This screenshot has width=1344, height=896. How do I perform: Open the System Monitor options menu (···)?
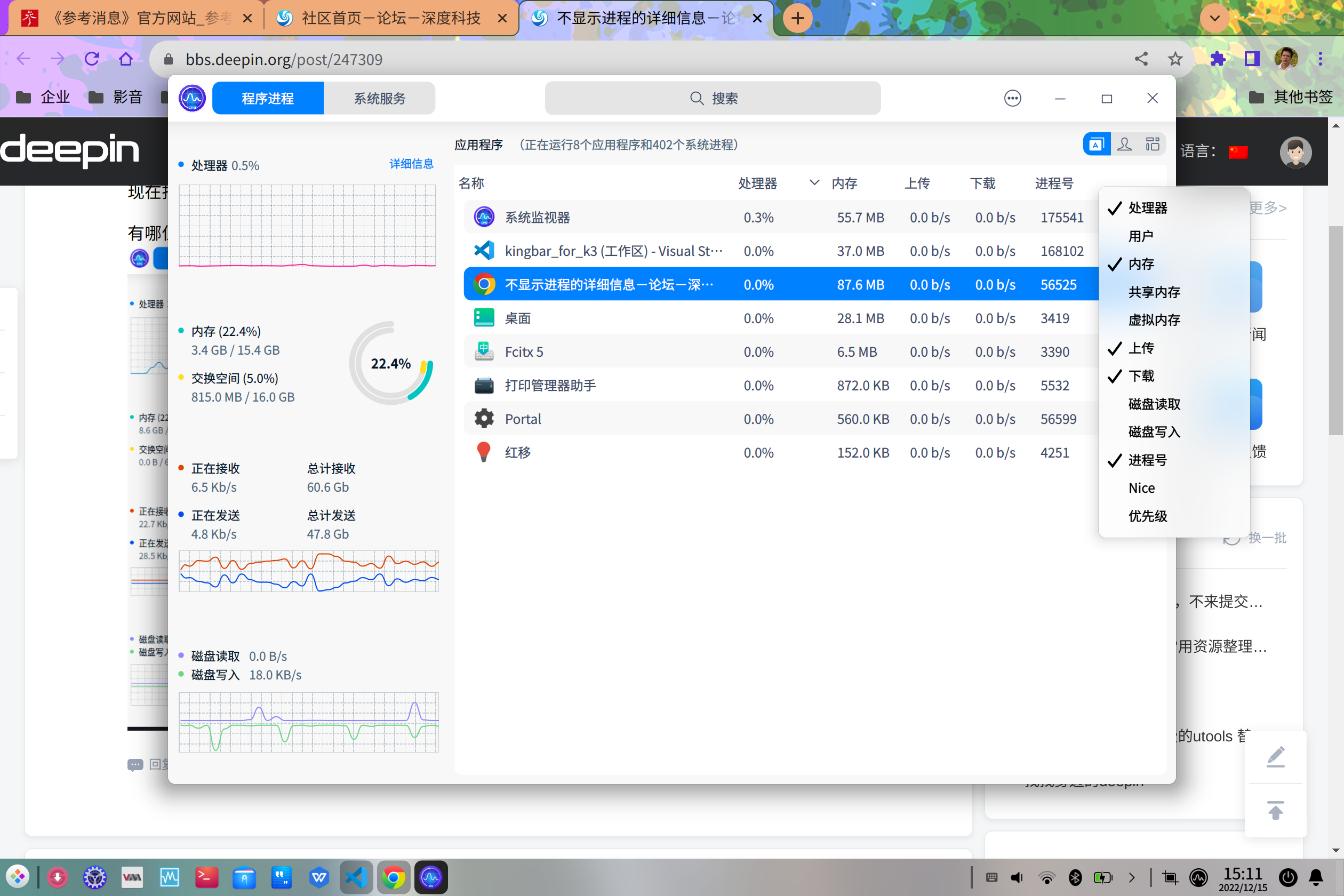[x=1012, y=98]
